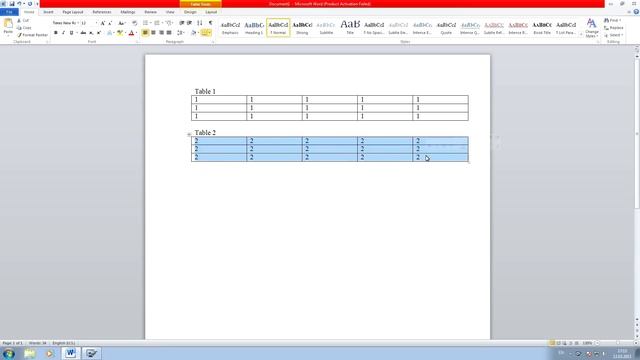640x360 pixels.
Task: Click the Subscript icon
Action: coord(91,33)
